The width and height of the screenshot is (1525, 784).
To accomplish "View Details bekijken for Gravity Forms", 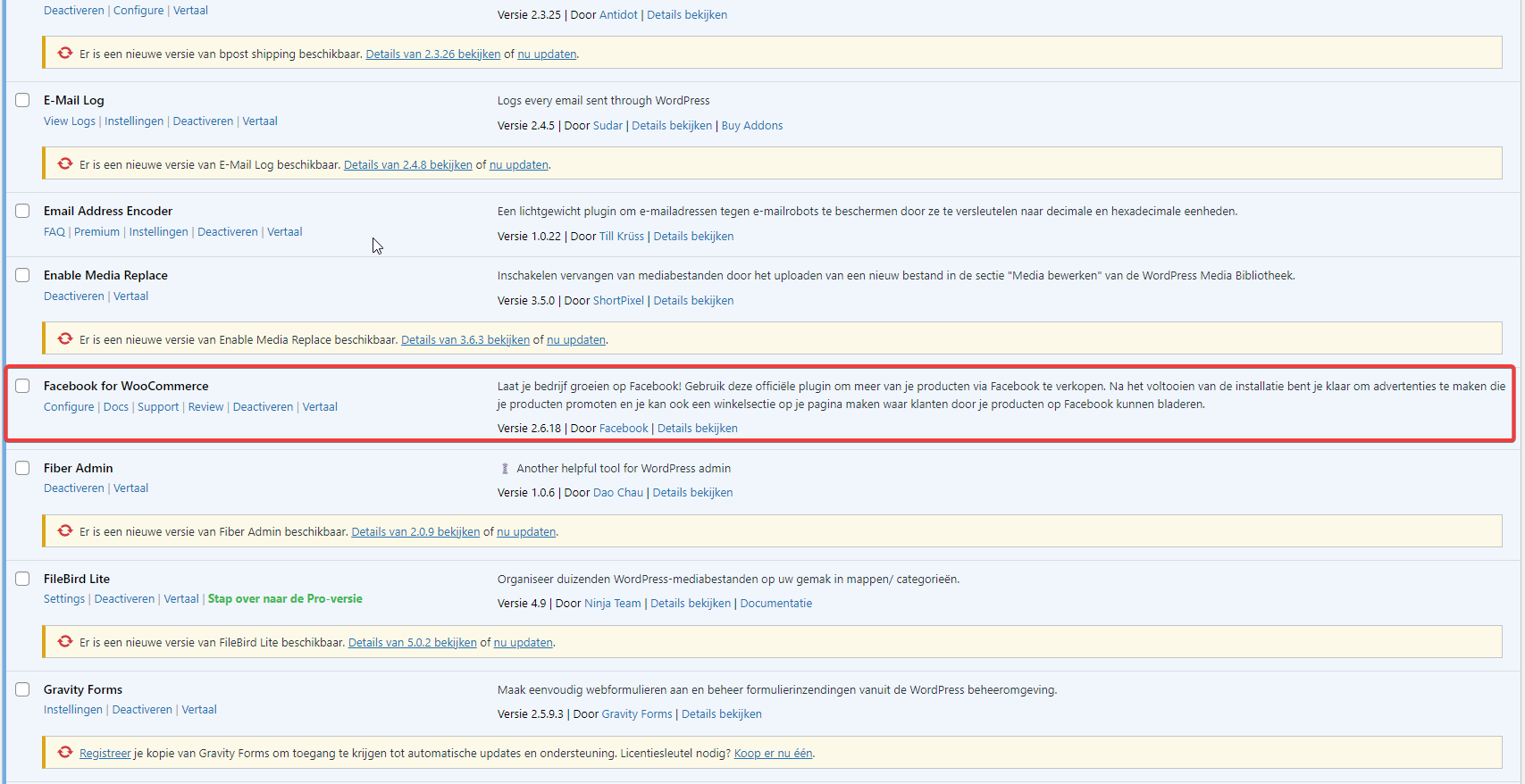I will [722, 714].
